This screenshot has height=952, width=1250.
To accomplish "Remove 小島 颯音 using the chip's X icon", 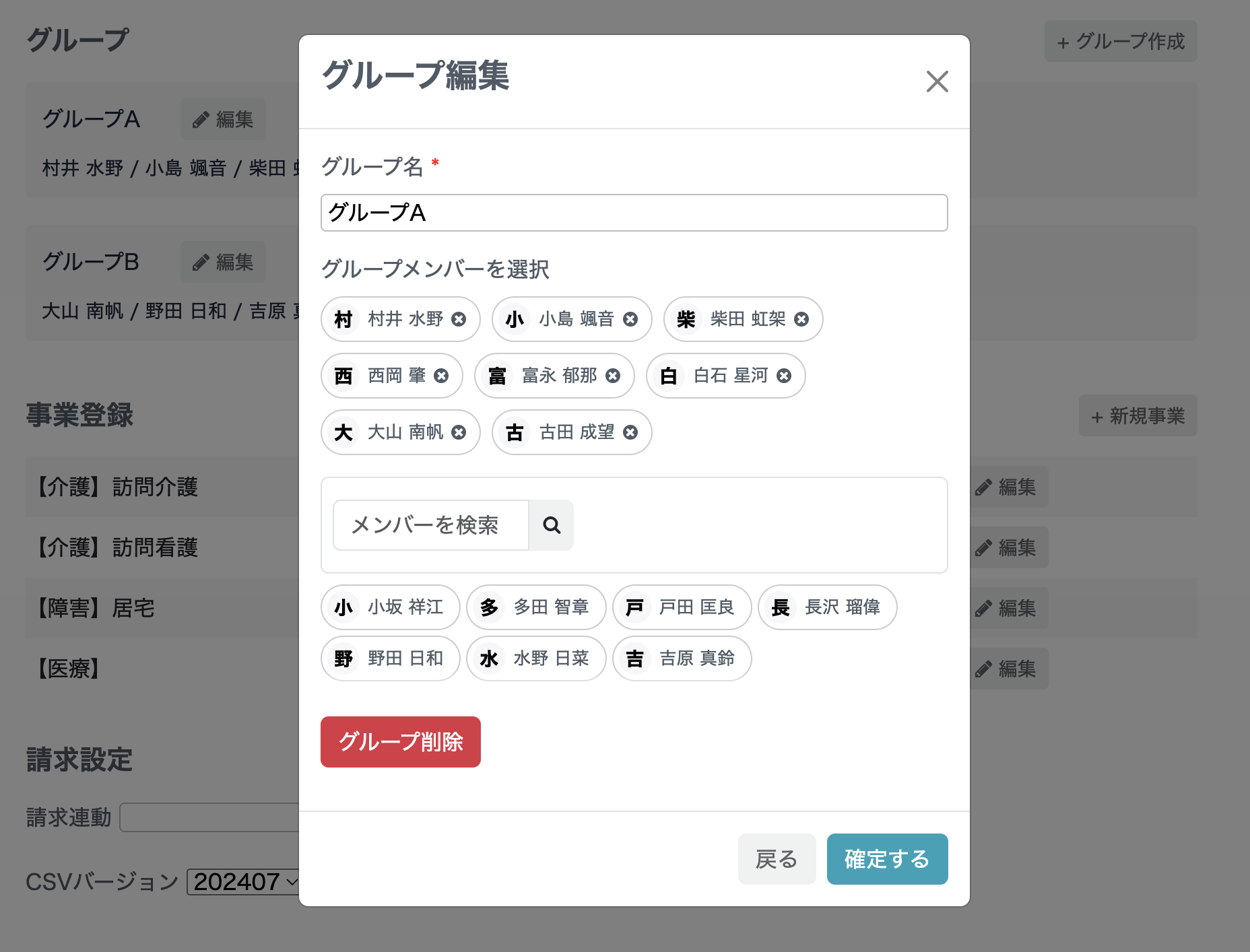I will (x=629, y=319).
